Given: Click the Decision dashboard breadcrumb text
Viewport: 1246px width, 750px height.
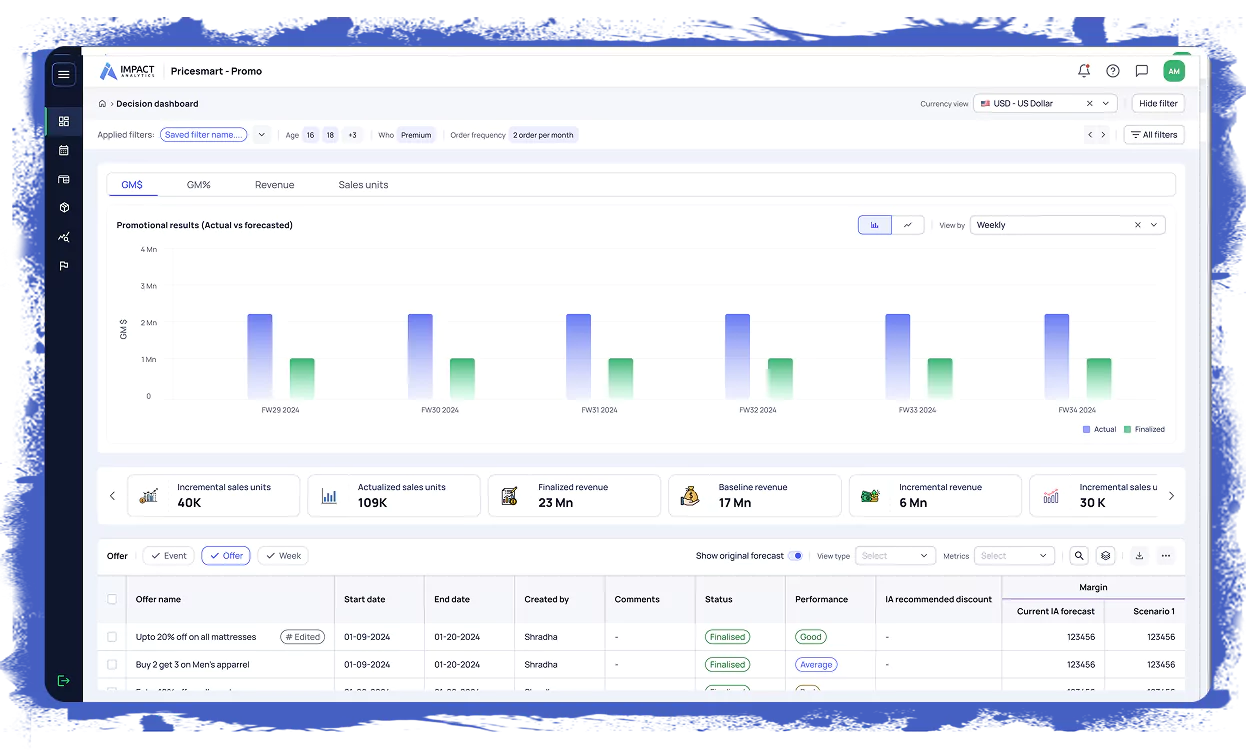Looking at the screenshot, I should click(x=157, y=104).
